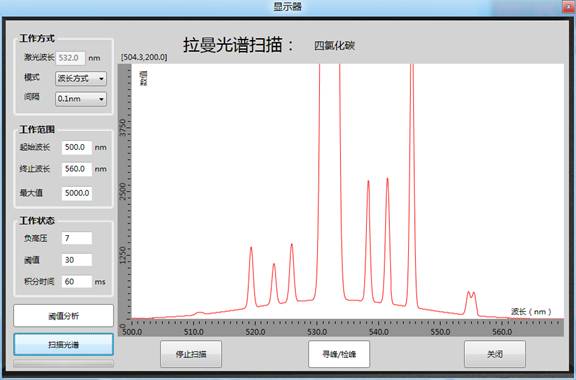Screen dimensions: 576x380
Task: Click the 550.0 x-axis tick label
Action: 440,332
